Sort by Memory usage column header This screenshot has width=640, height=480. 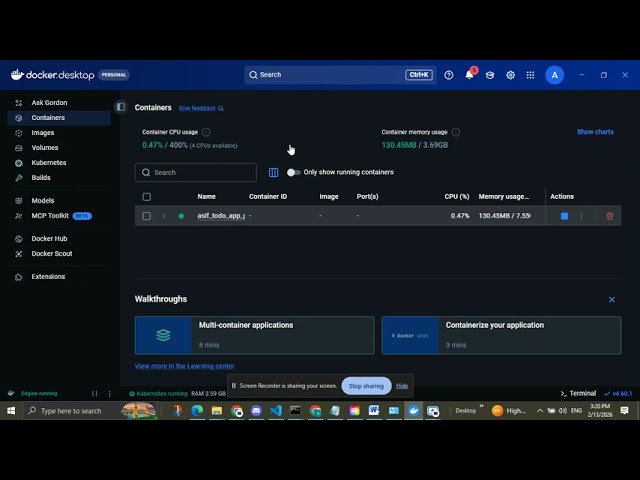pos(504,196)
